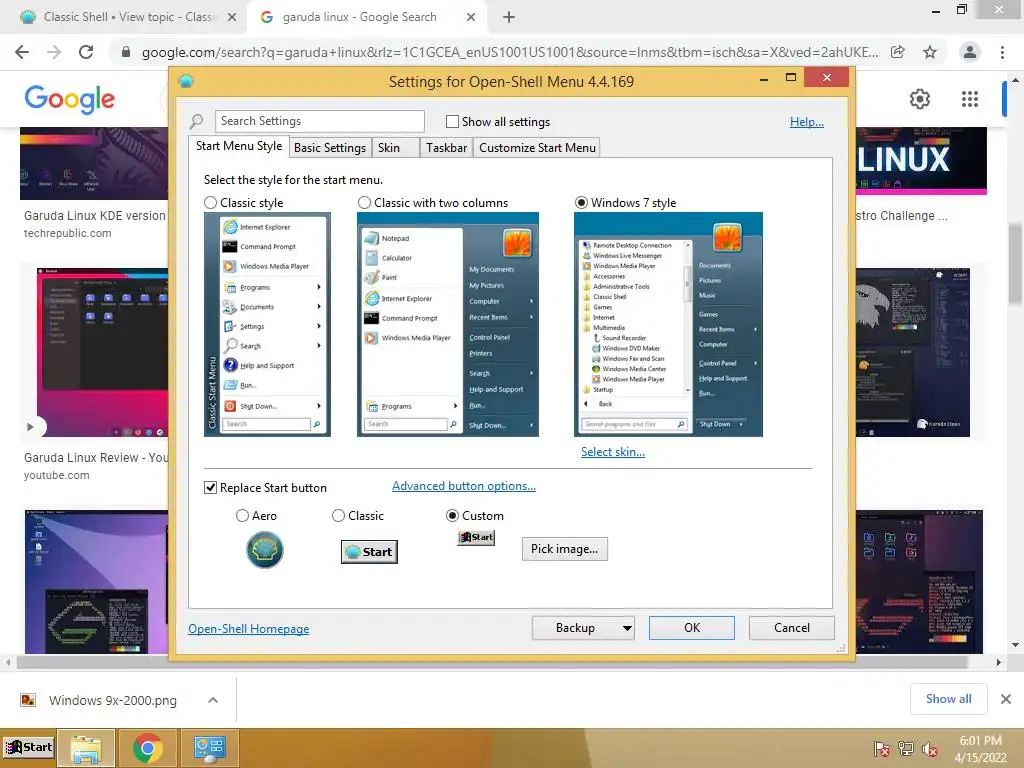This screenshot has height=768, width=1024.
Task: Open Google apps grid icon
Action: click(970, 99)
